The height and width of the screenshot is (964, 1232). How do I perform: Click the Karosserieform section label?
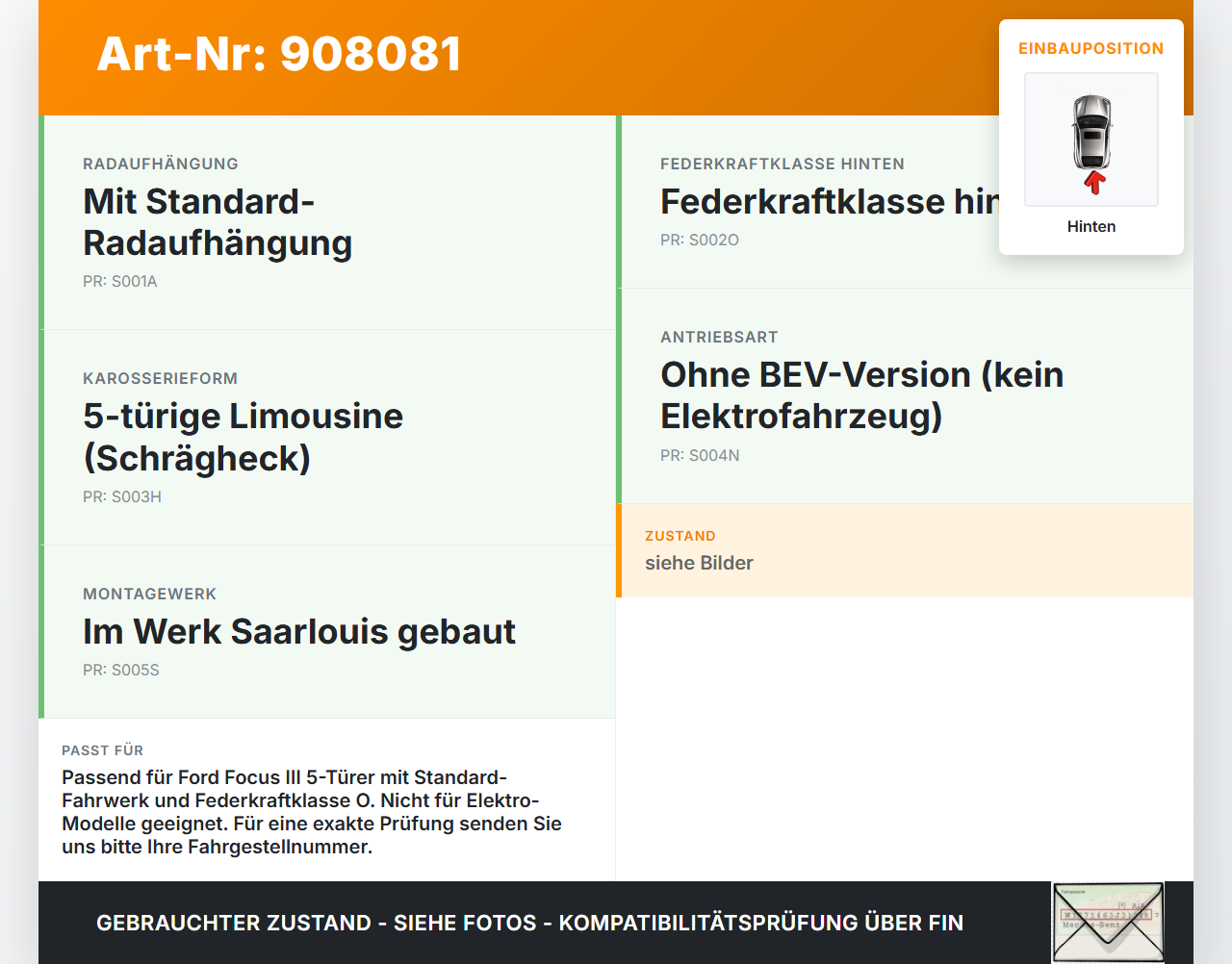pyautogui.click(x=161, y=379)
